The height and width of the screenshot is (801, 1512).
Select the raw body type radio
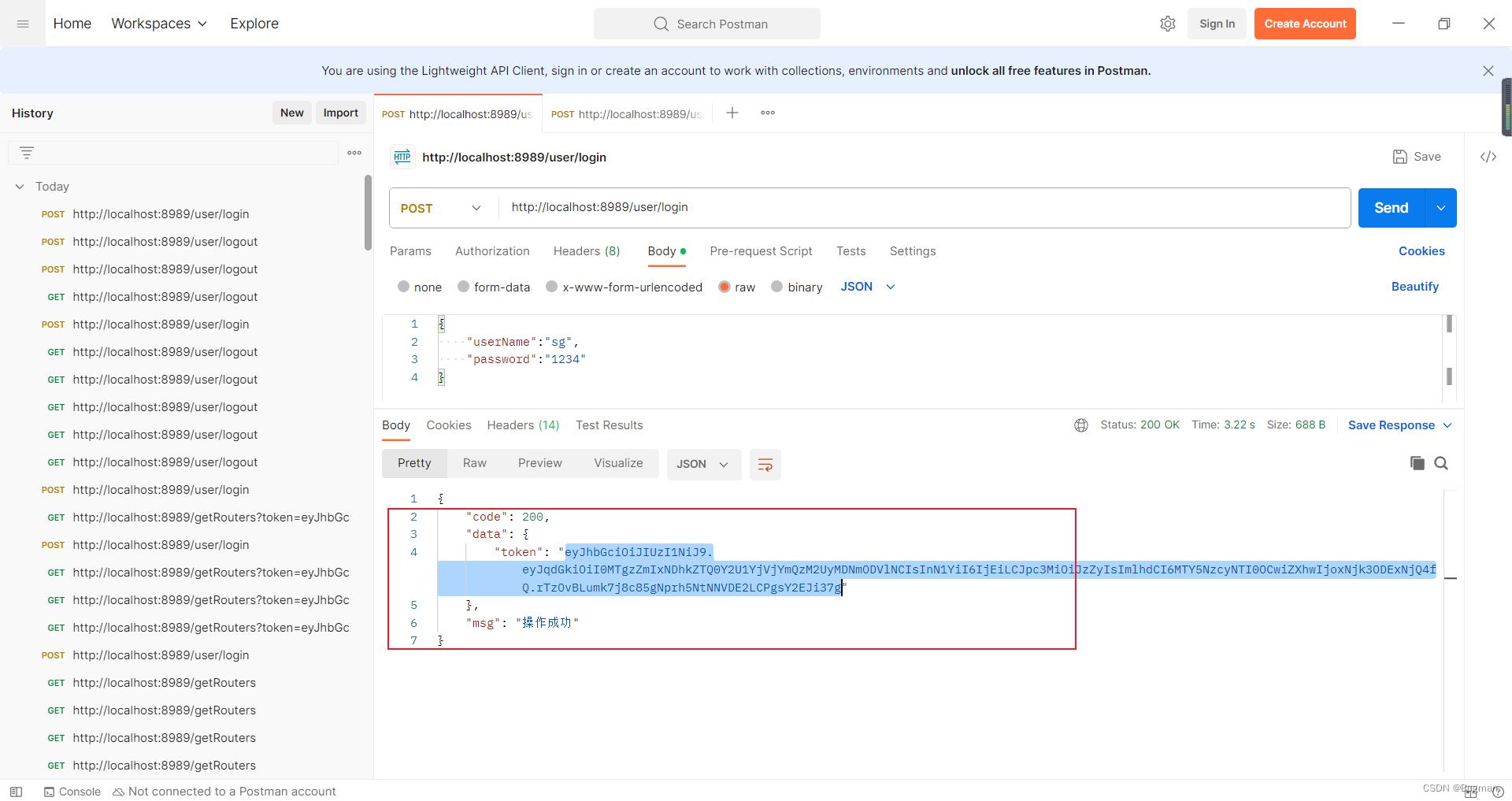(724, 287)
